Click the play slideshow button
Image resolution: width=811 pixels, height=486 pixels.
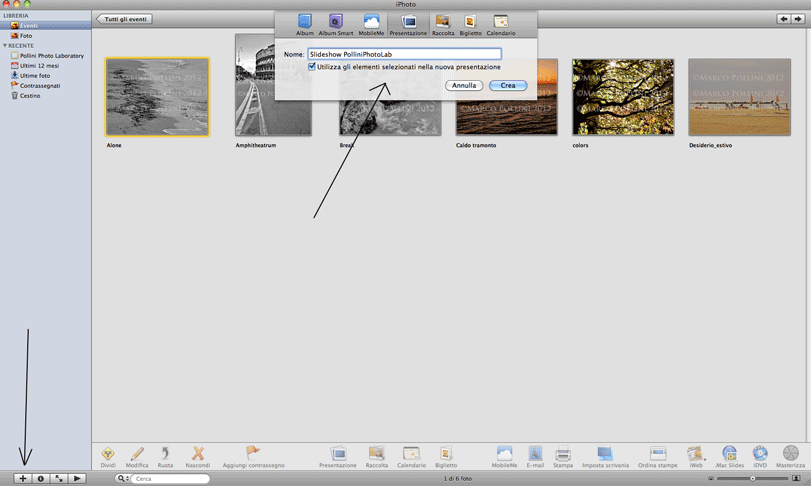77,478
